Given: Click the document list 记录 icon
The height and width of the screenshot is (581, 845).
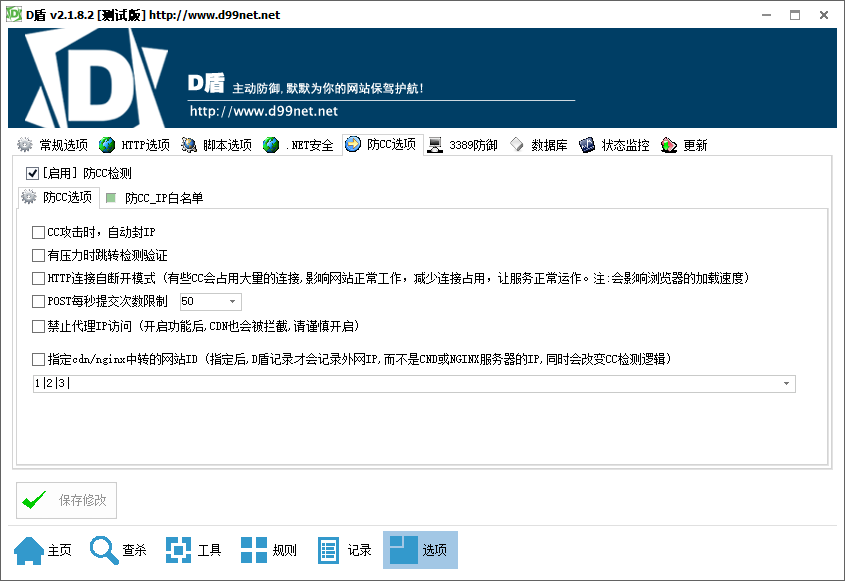Looking at the screenshot, I should [x=328, y=550].
